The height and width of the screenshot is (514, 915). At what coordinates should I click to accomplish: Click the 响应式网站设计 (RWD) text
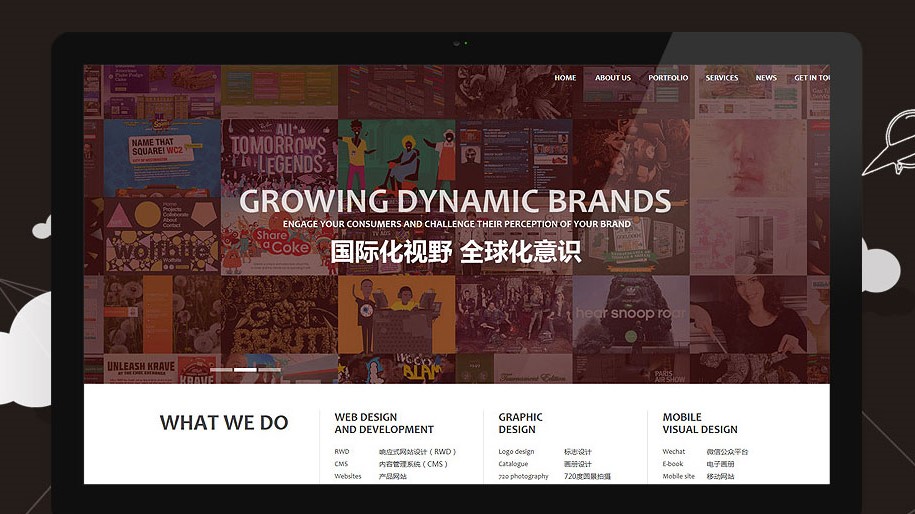click(x=417, y=452)
